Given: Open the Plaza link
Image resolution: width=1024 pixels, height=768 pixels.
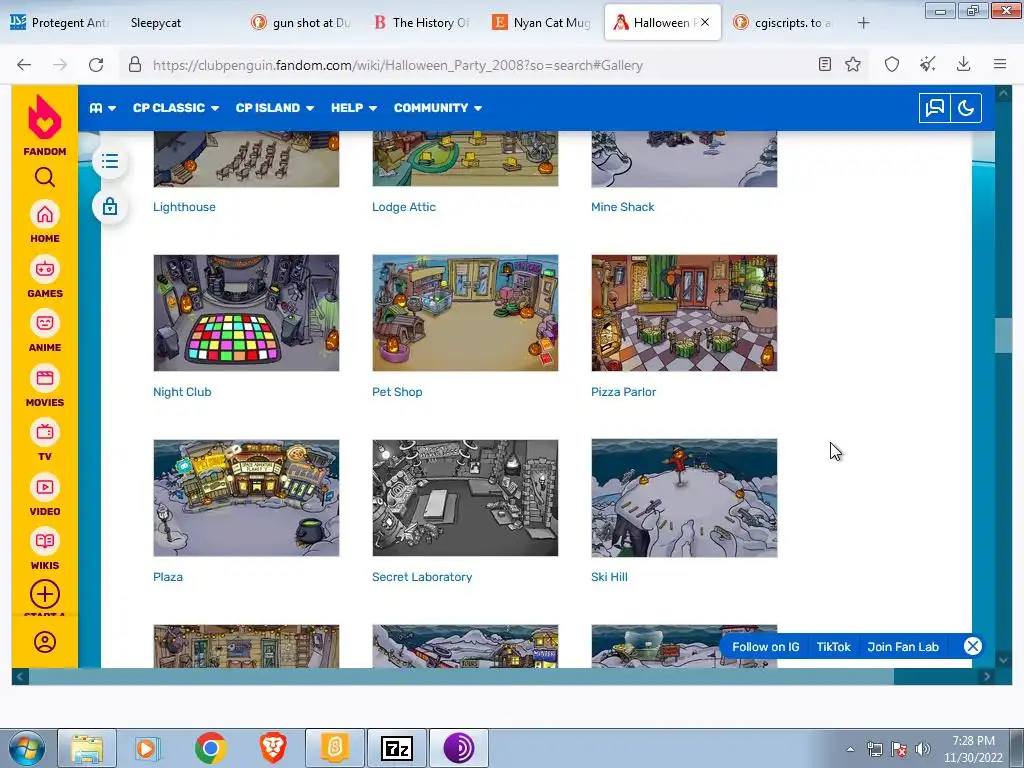Looking at the screenshot, I should (x=168, y=577).
